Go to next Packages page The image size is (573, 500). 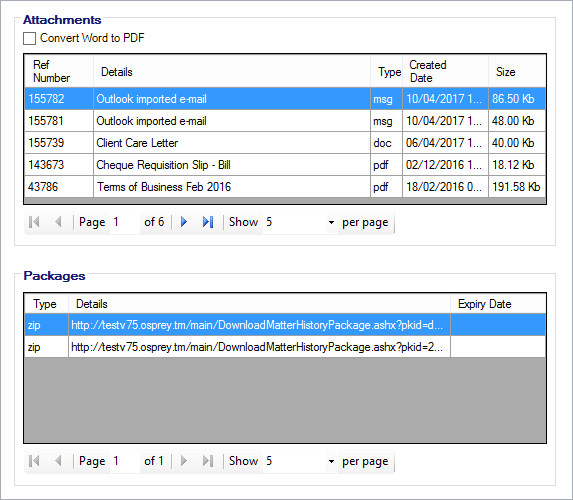184,461
